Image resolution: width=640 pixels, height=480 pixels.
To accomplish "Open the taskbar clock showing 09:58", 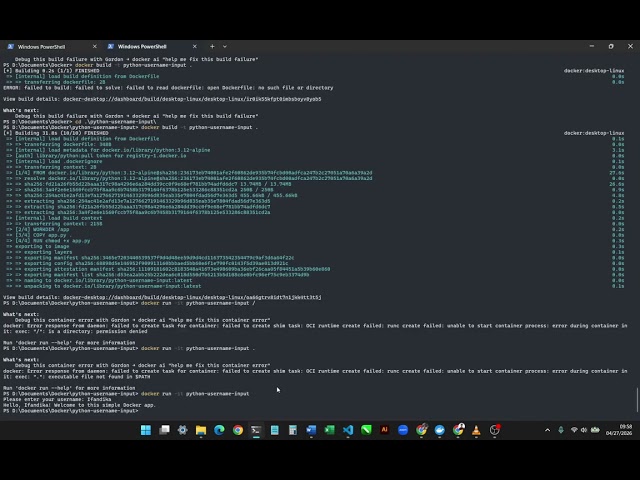I will (619, 430).
